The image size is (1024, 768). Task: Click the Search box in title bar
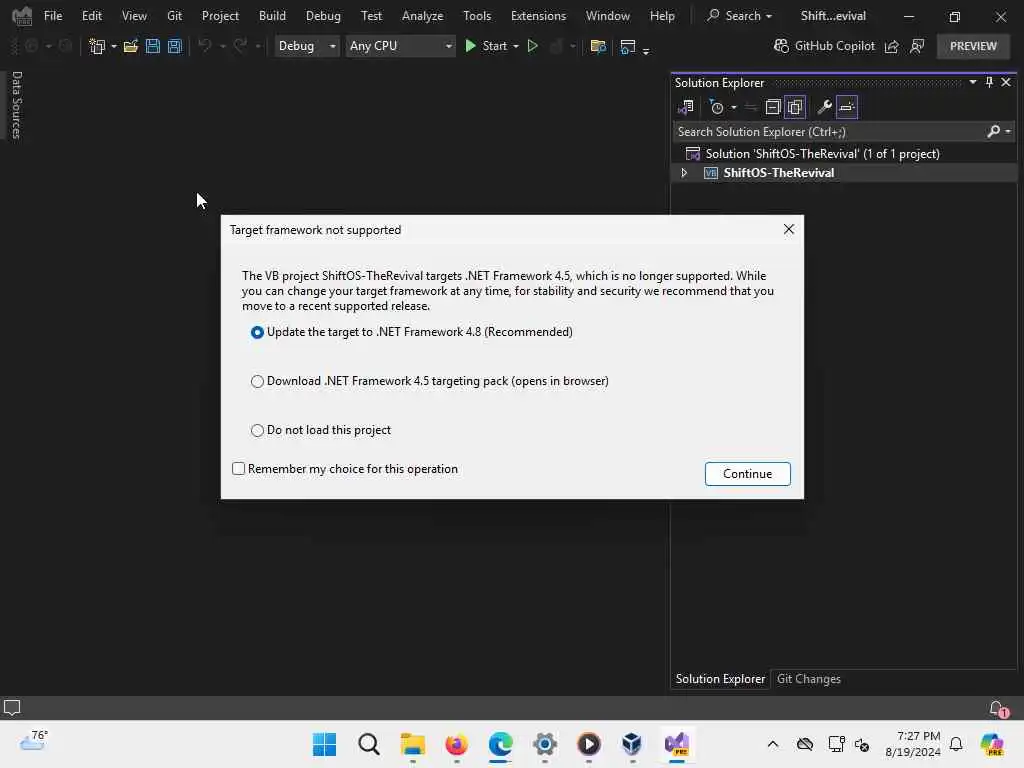point(739,16)
